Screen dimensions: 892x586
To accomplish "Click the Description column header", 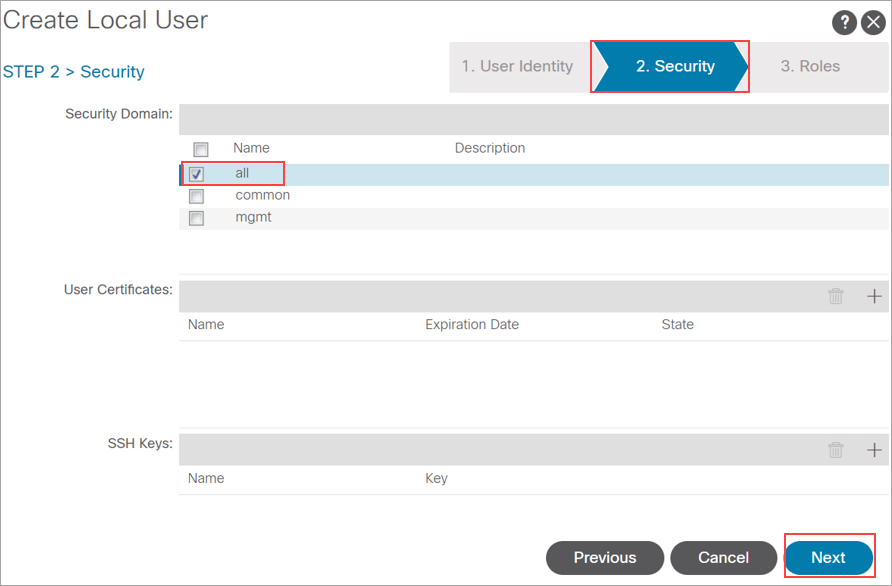I will (x=490, y=148).
